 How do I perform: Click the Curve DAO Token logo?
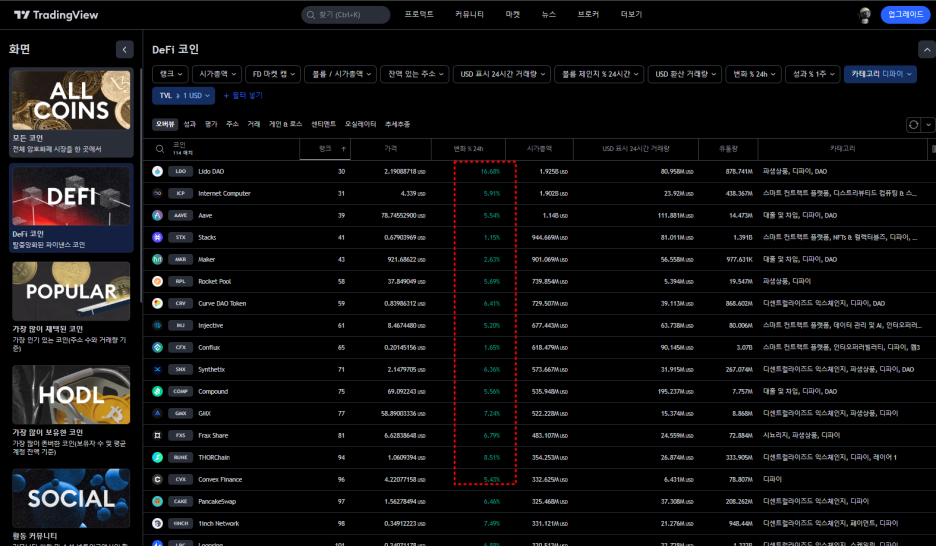pos(158,303)
